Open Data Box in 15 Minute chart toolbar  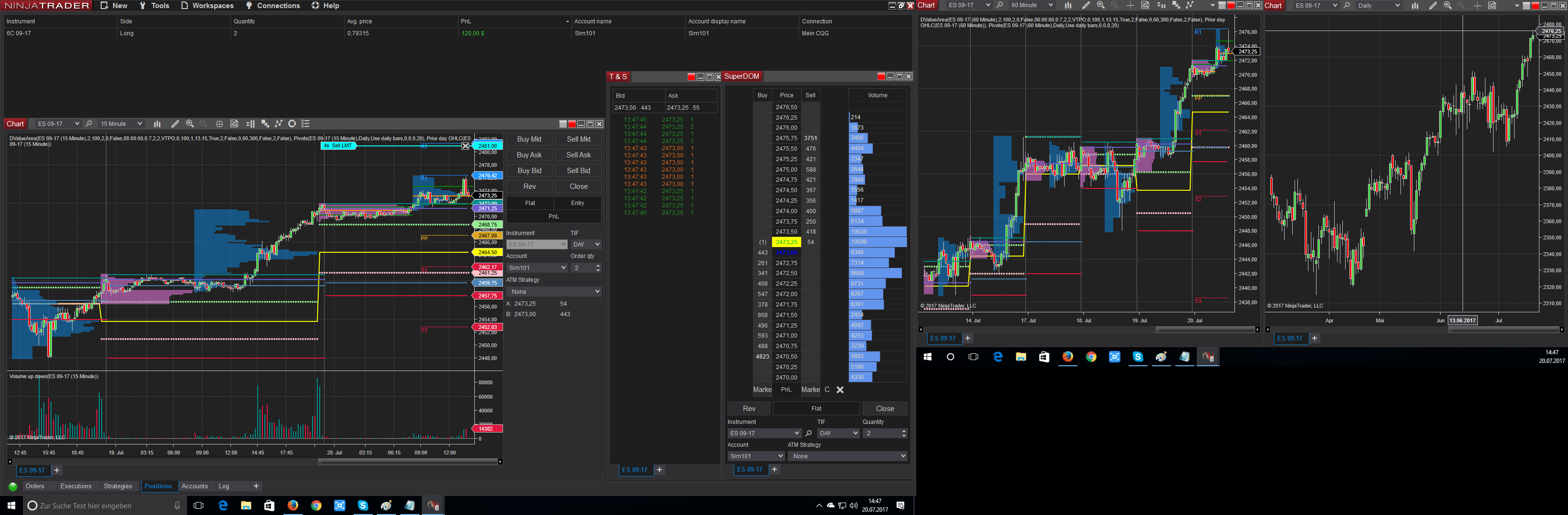234,124
